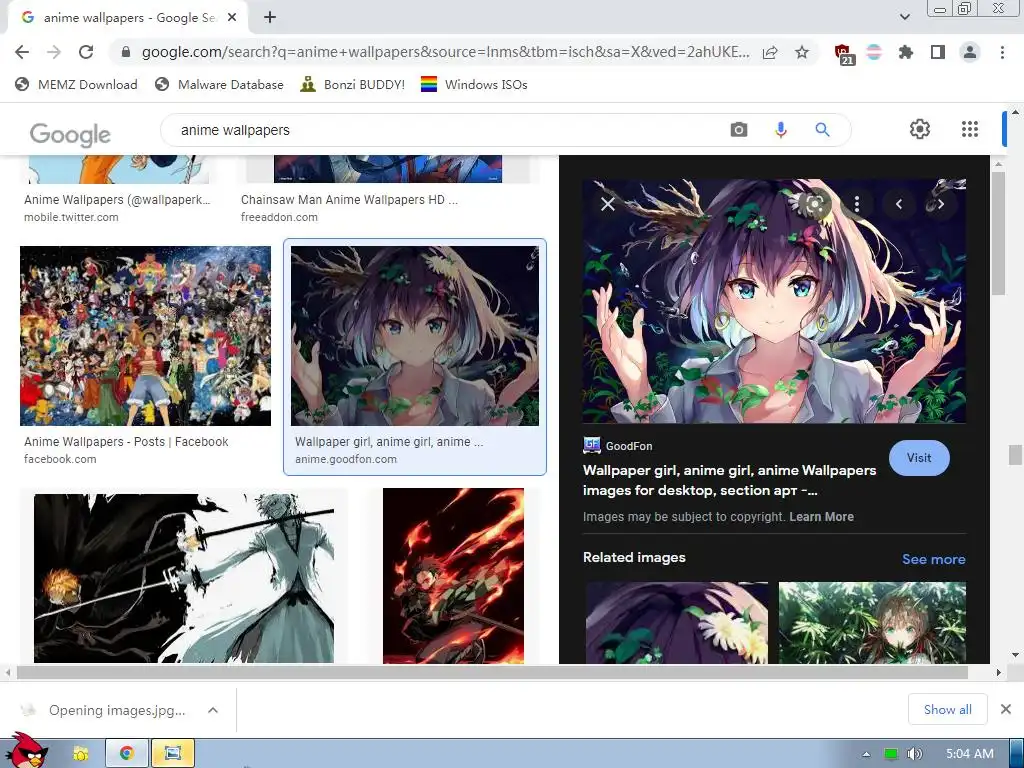1024x768 pixels.
Task: Open the striped flag extension icon
Action: 874,52
